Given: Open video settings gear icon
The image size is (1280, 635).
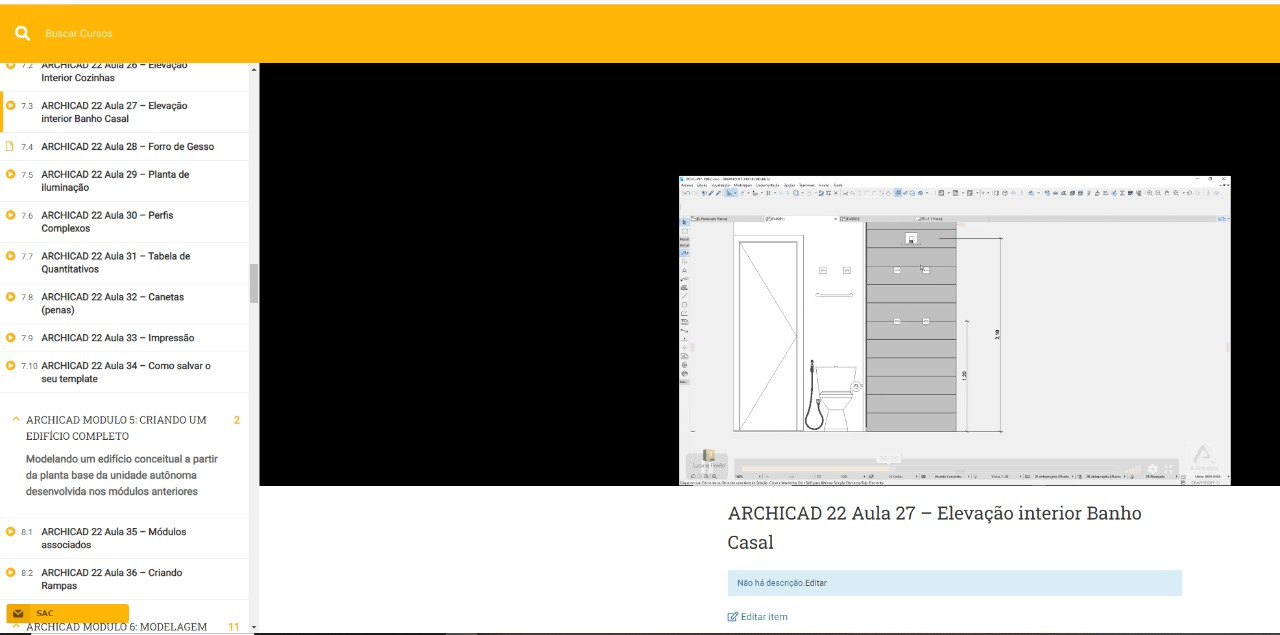Looking at the screenshot, I should (x=1152, y=469).
